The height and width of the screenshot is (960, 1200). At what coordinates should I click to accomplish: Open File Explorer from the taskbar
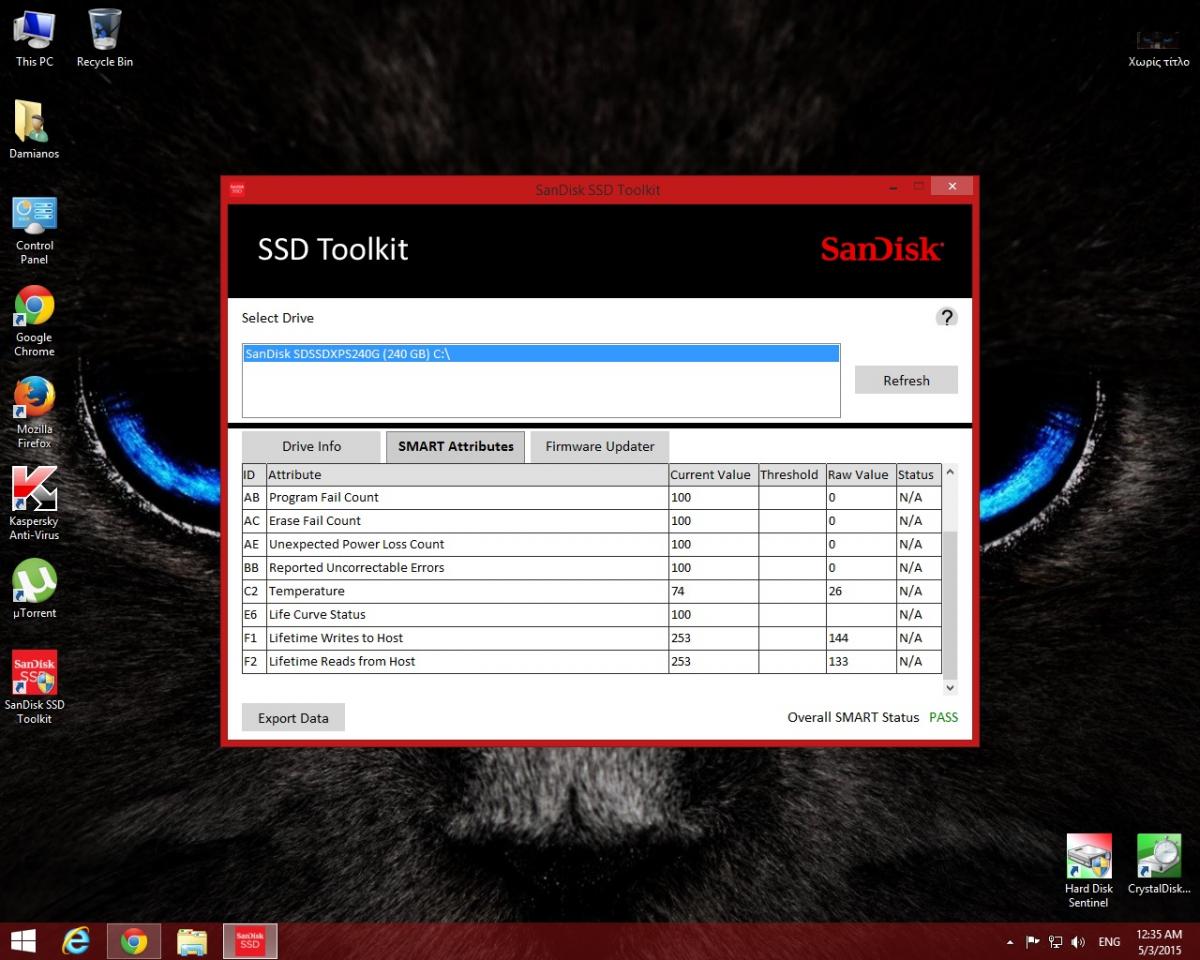[x=192, y=941]
